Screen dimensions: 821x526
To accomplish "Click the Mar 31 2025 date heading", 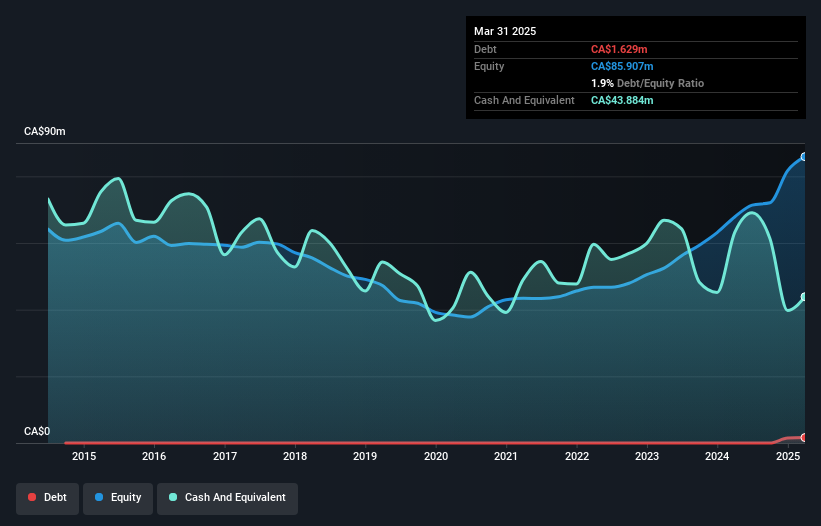I will click(505, 31).
